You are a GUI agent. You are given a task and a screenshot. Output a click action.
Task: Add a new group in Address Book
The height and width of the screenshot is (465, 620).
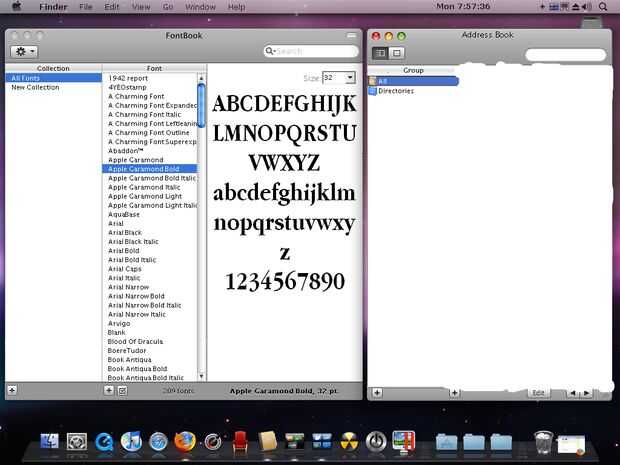coord(377,393)
